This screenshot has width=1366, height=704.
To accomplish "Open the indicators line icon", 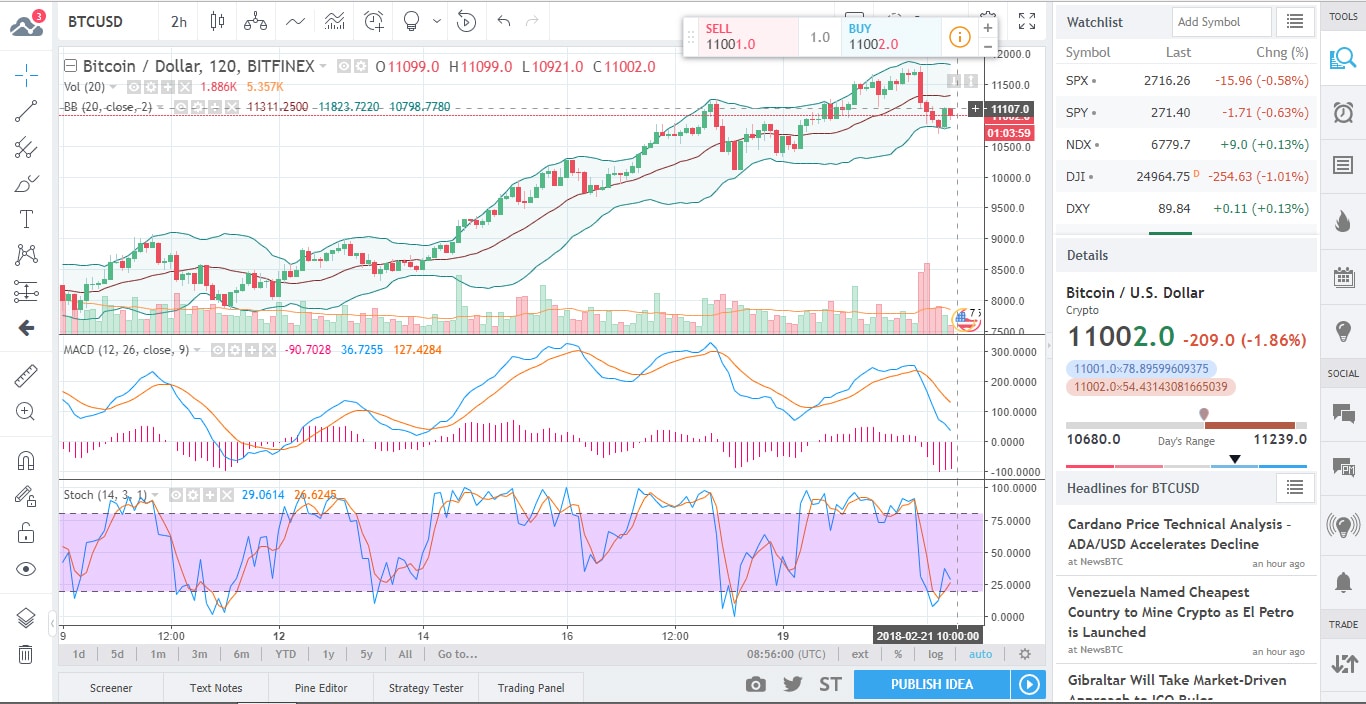I will coord(295,20).
